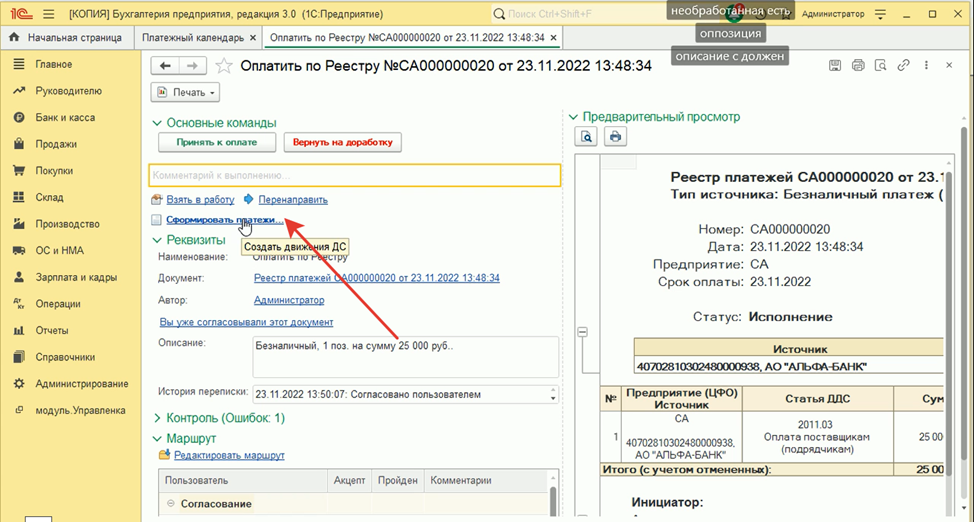Close the form with the header X button
Screen dimensions: 974x522
coord(949,65)
